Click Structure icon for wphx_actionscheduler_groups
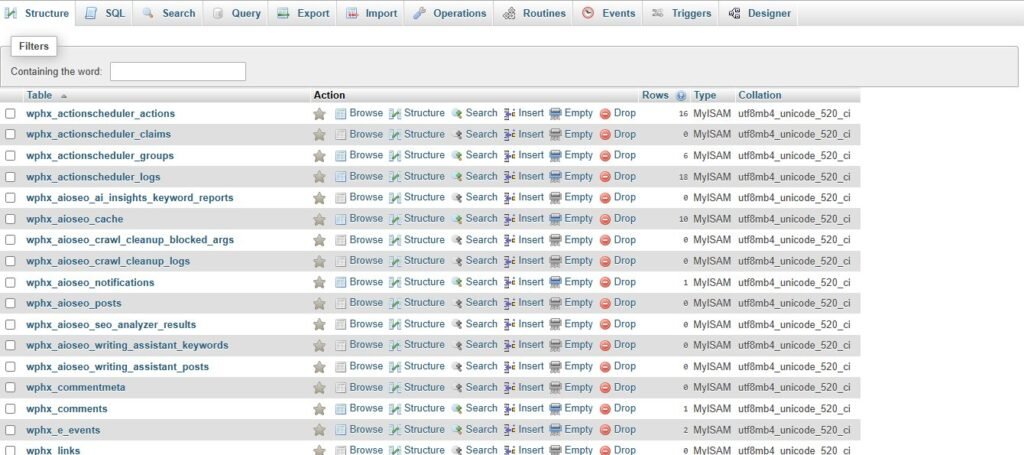1024x455 pixels. [x=395, y=156]
